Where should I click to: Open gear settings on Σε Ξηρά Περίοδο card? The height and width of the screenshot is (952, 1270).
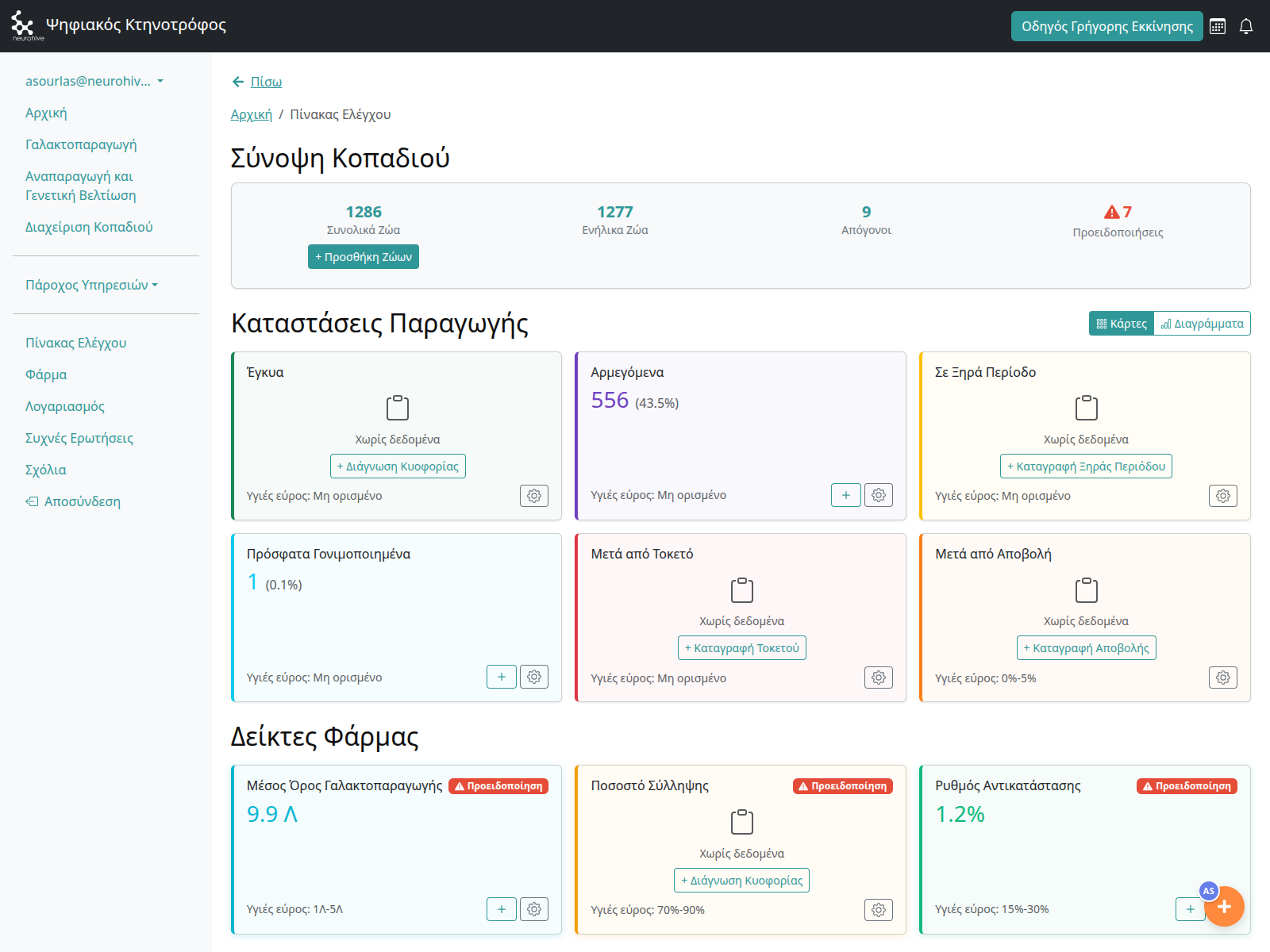tap(1222, 496)
